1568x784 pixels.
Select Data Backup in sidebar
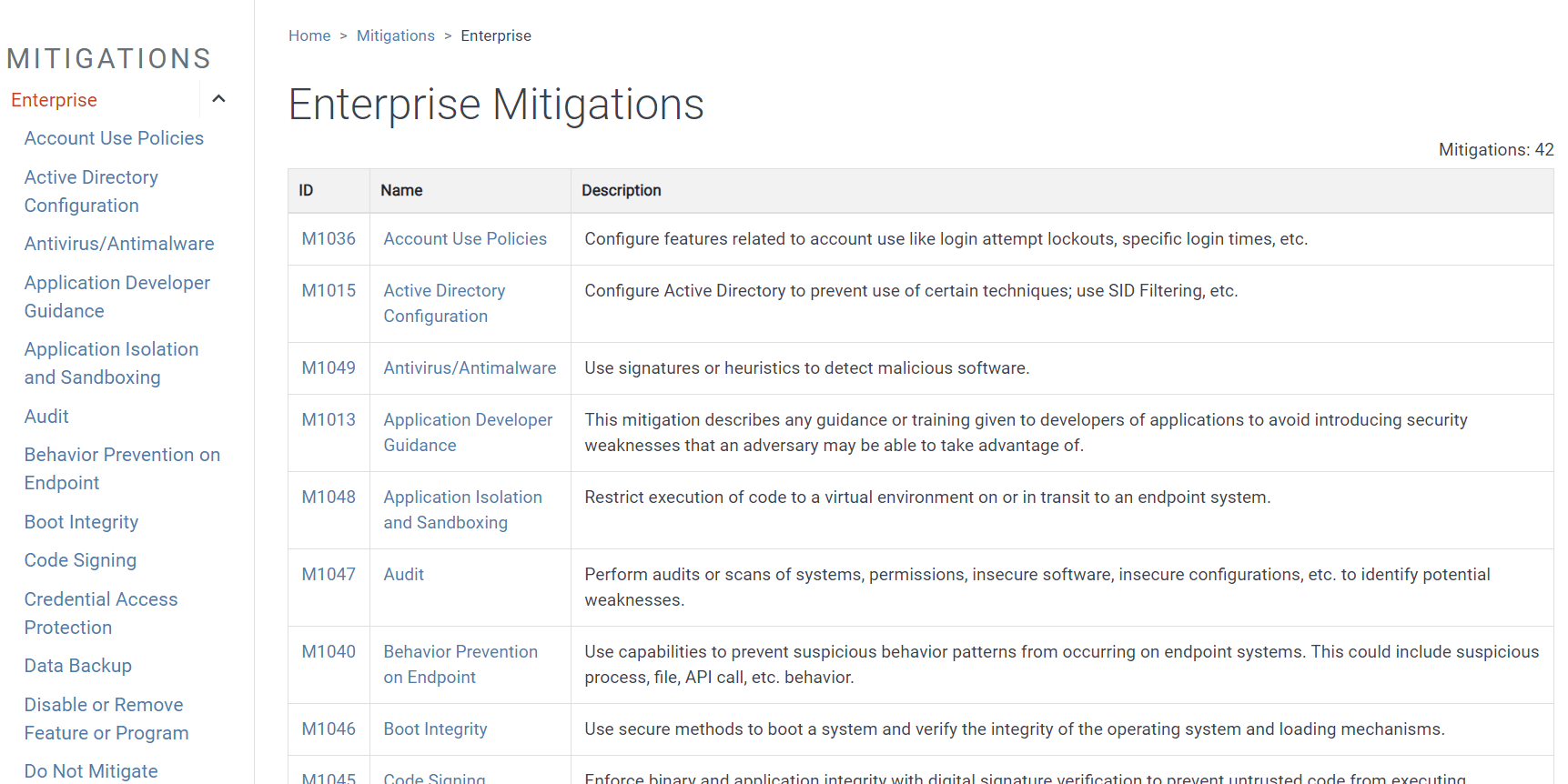coord(77,666)
